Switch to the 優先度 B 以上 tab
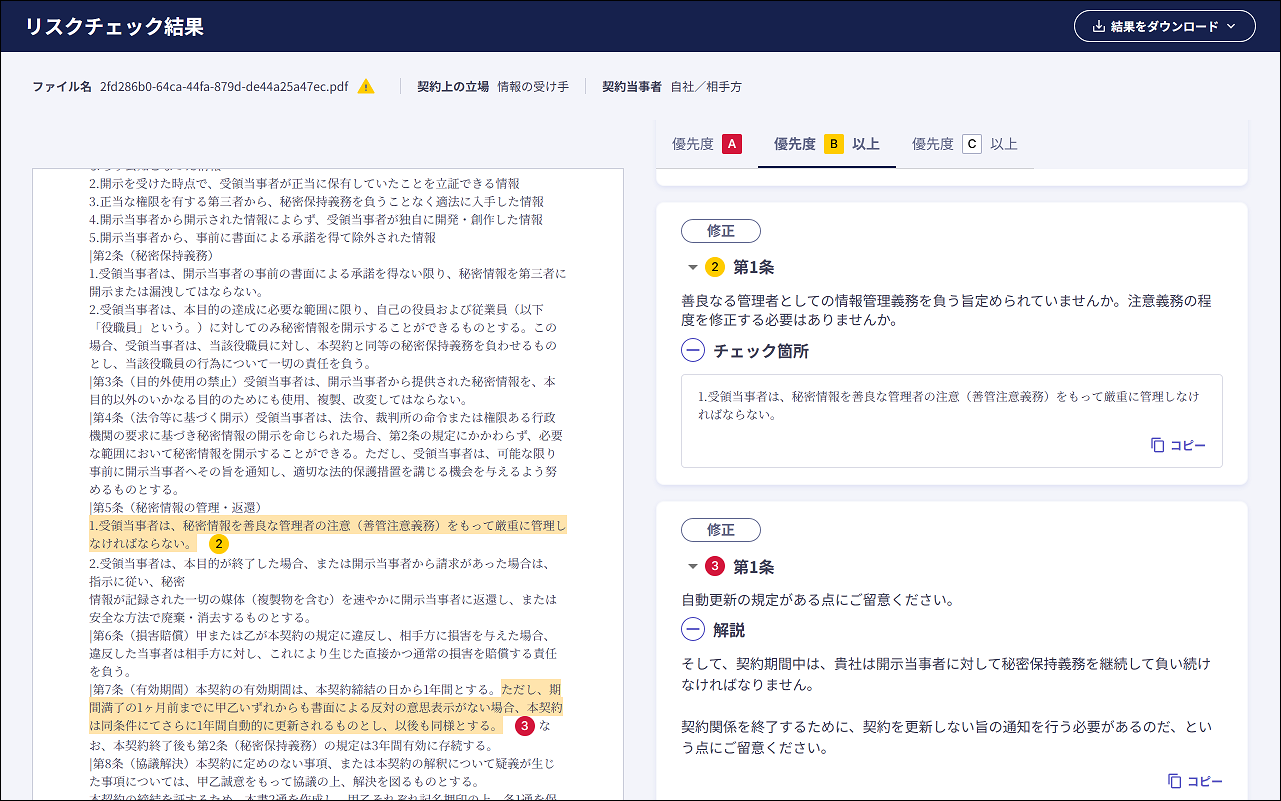 pyautogui.click(x=827, y=144)
